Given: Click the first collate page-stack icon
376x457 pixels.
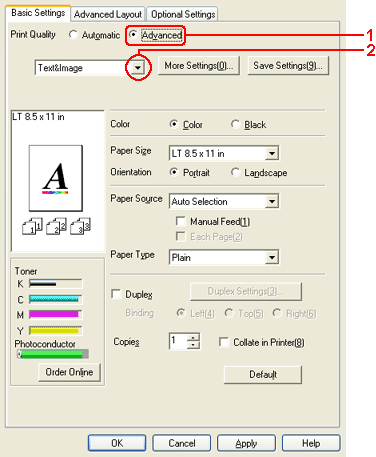Looking at the screenshot, I should pos(32,226).
